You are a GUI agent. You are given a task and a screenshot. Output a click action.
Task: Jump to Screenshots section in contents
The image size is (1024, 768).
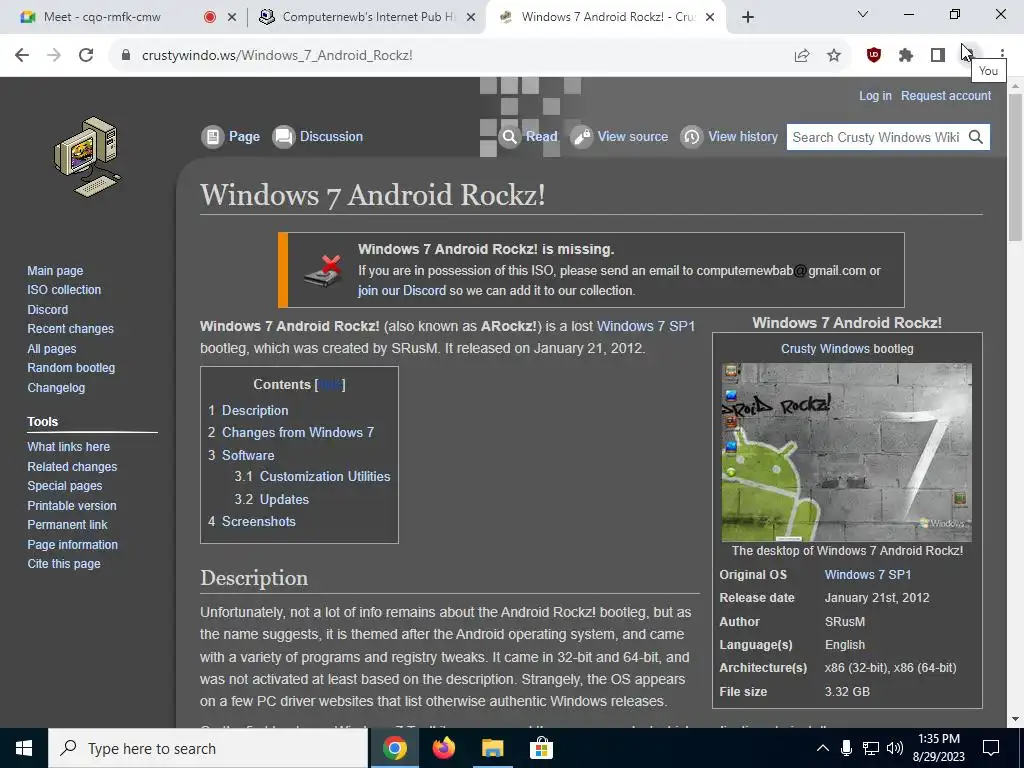[259, 521]
